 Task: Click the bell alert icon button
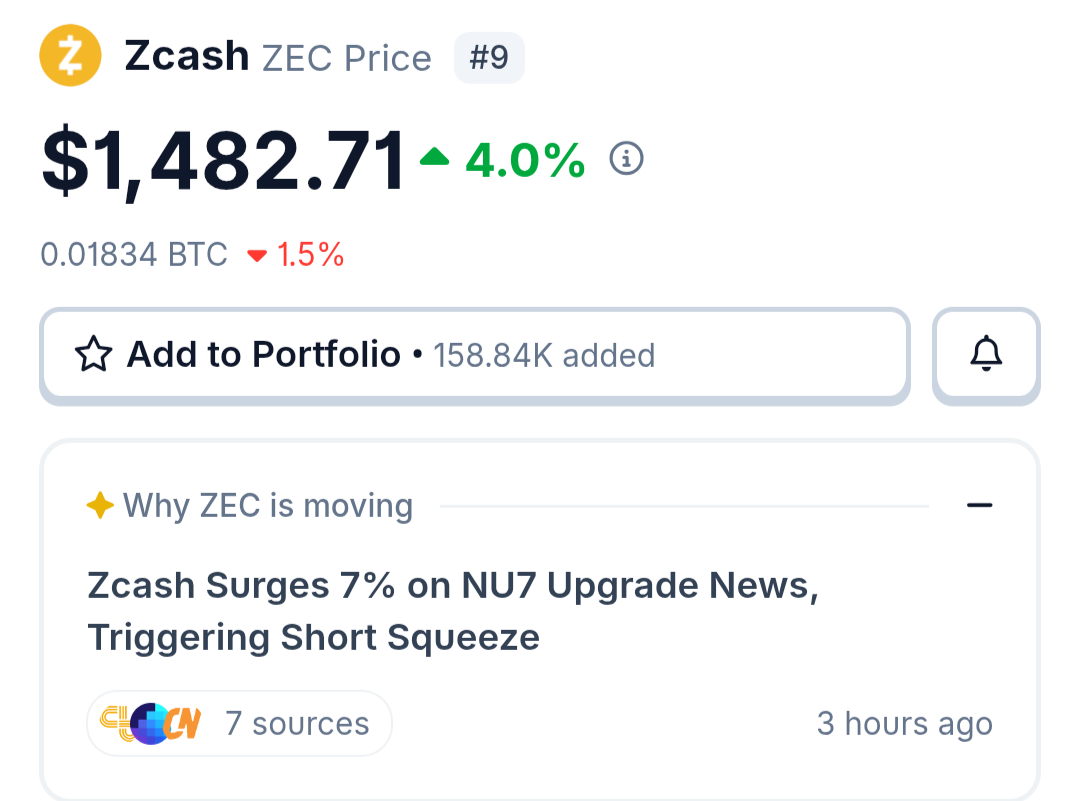986,355
